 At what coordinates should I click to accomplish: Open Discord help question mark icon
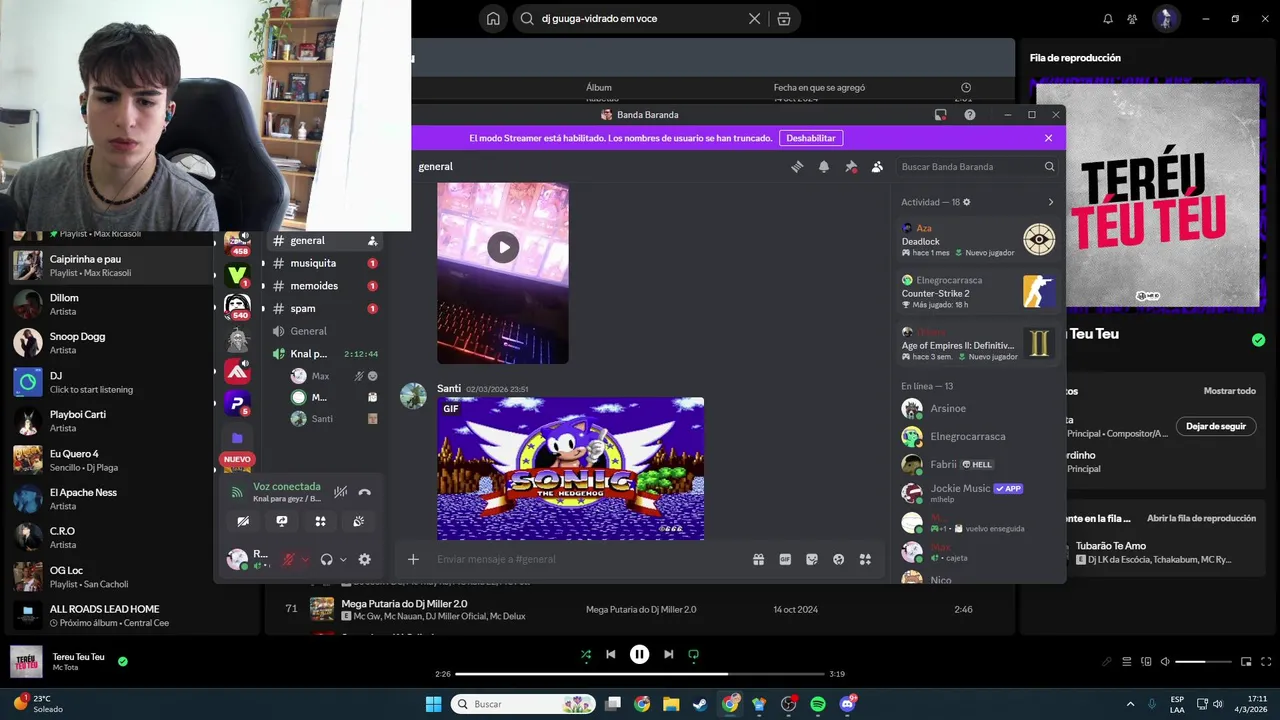tap(970, 115)
